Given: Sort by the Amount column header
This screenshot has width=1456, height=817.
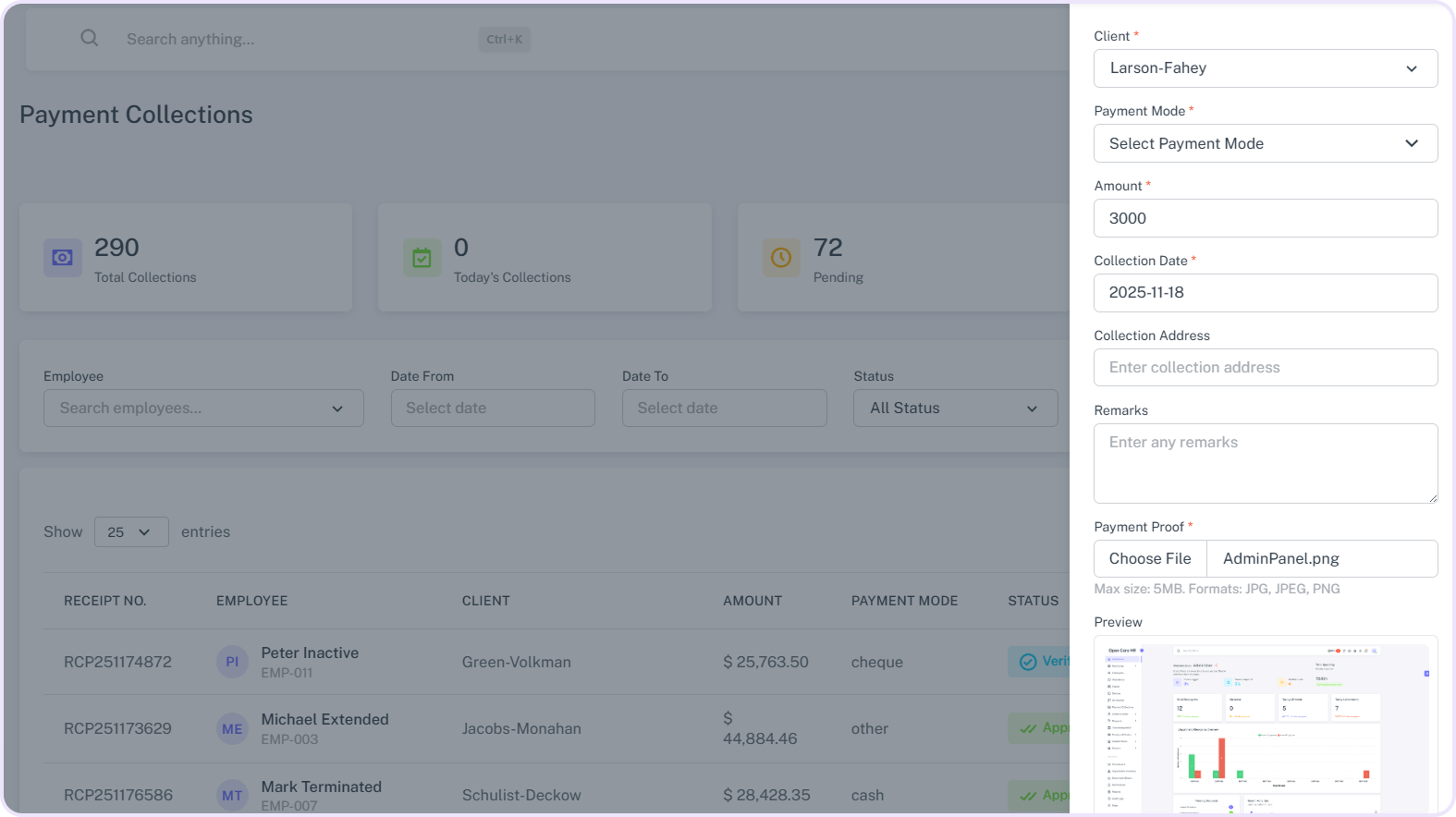Looking at the screenshot, I should click(752, 601).
